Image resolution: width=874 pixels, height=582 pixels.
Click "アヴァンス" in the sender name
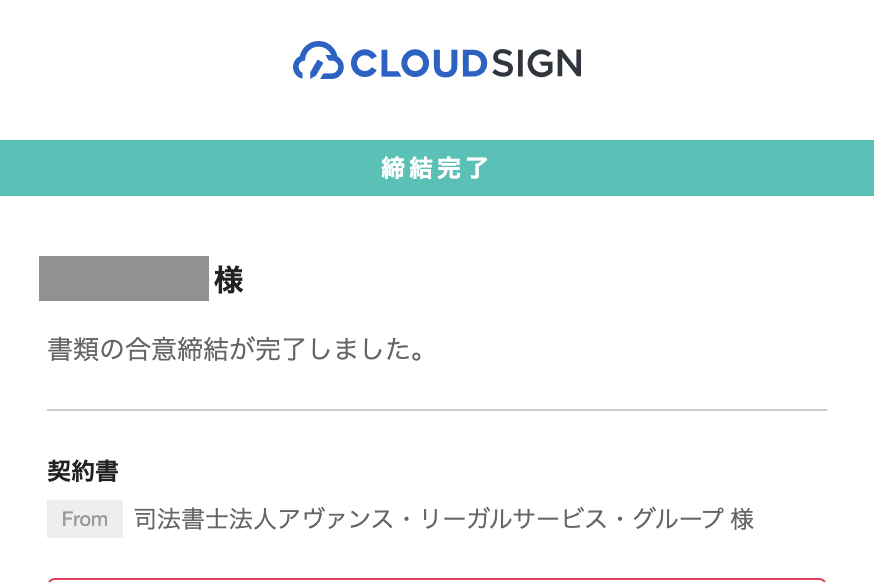coord(335,519)
